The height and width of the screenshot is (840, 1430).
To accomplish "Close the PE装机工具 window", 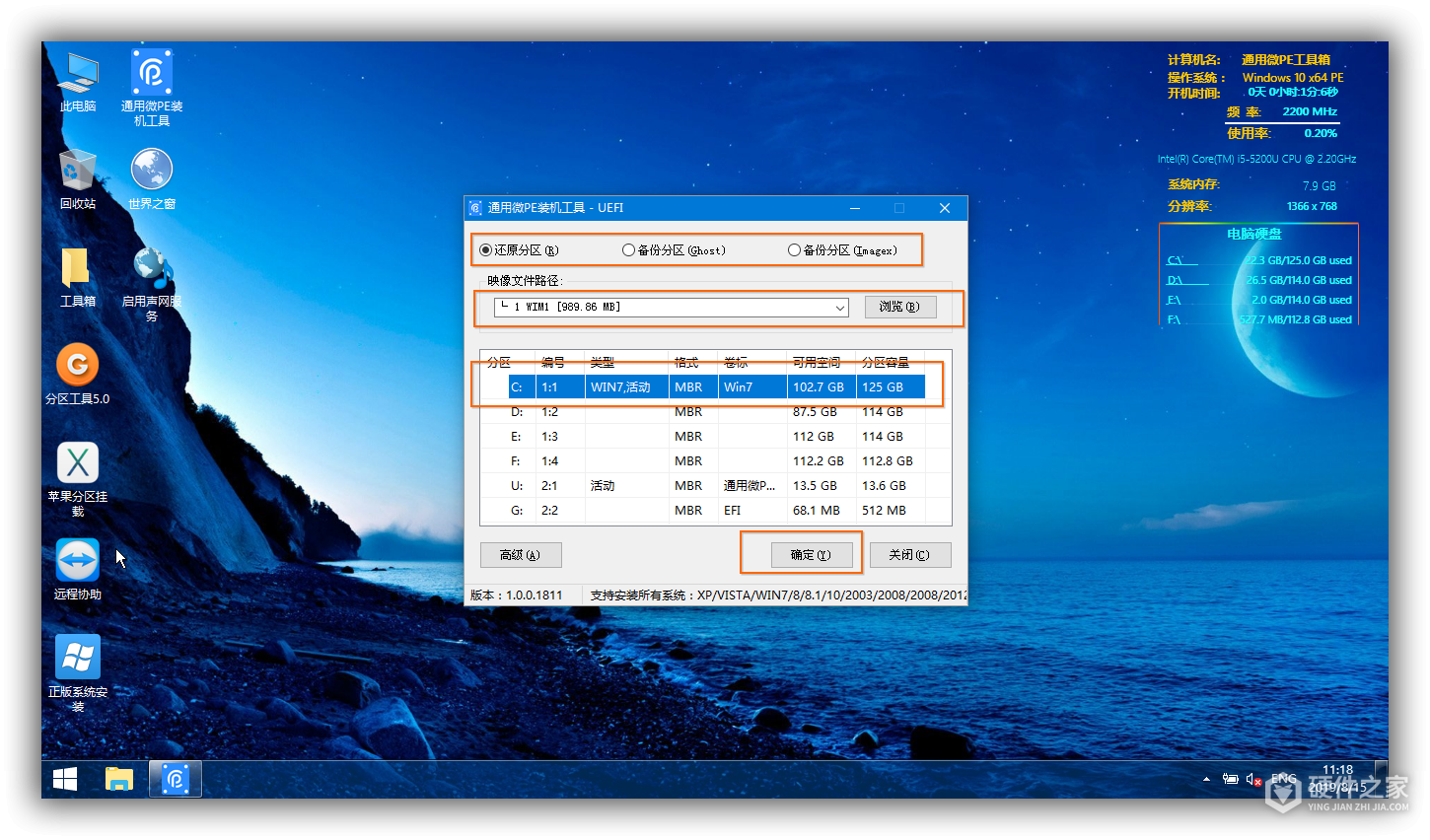I will pyautogui.click(x=945, y=208).
